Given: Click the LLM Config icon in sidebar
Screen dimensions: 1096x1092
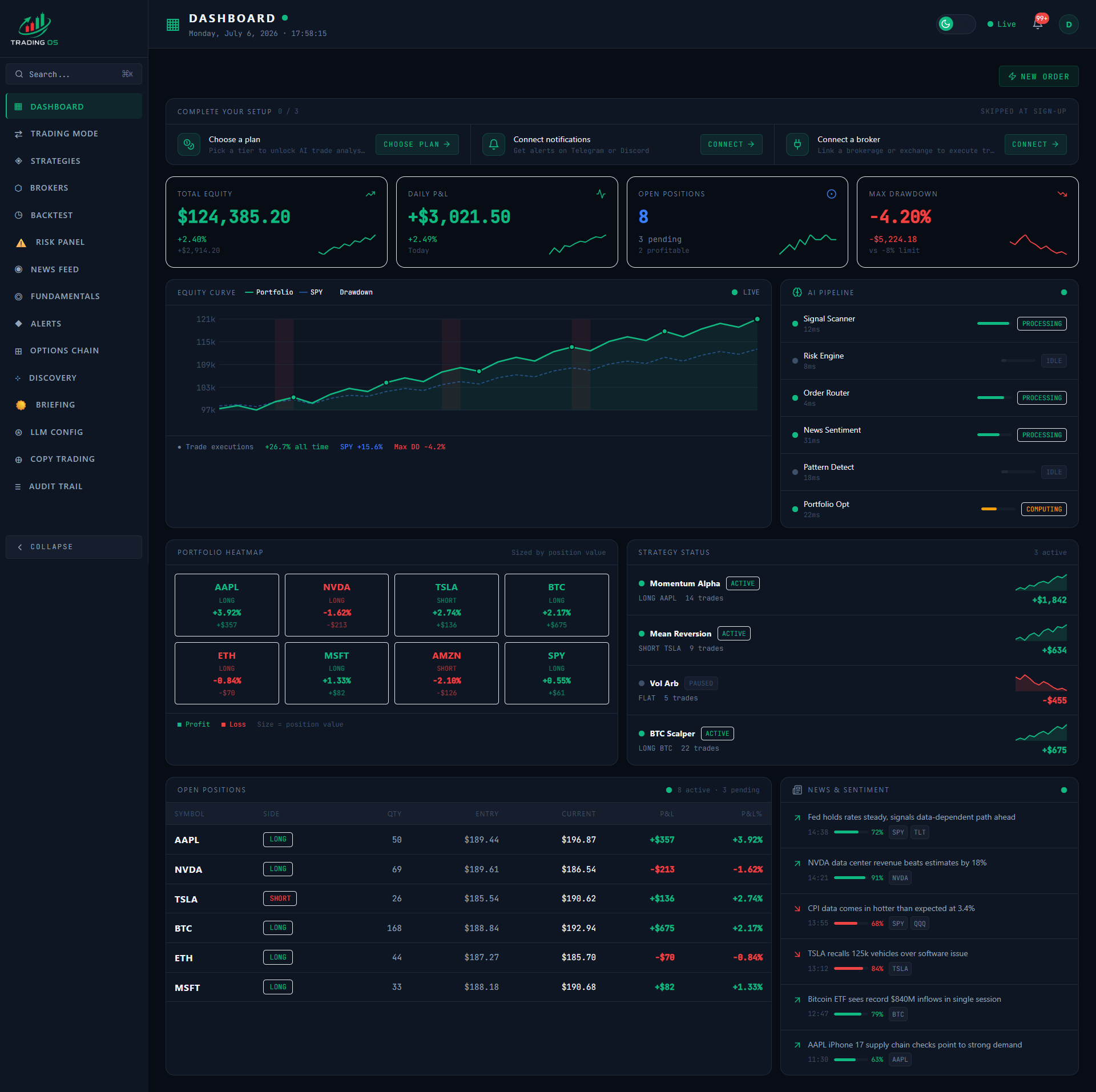Looking at the screenshot, I should click(18, 433).
